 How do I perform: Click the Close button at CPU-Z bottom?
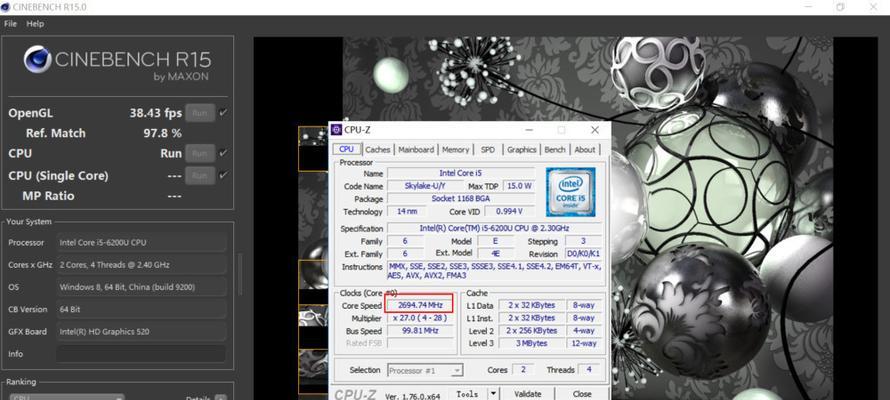tap(582, 393)
